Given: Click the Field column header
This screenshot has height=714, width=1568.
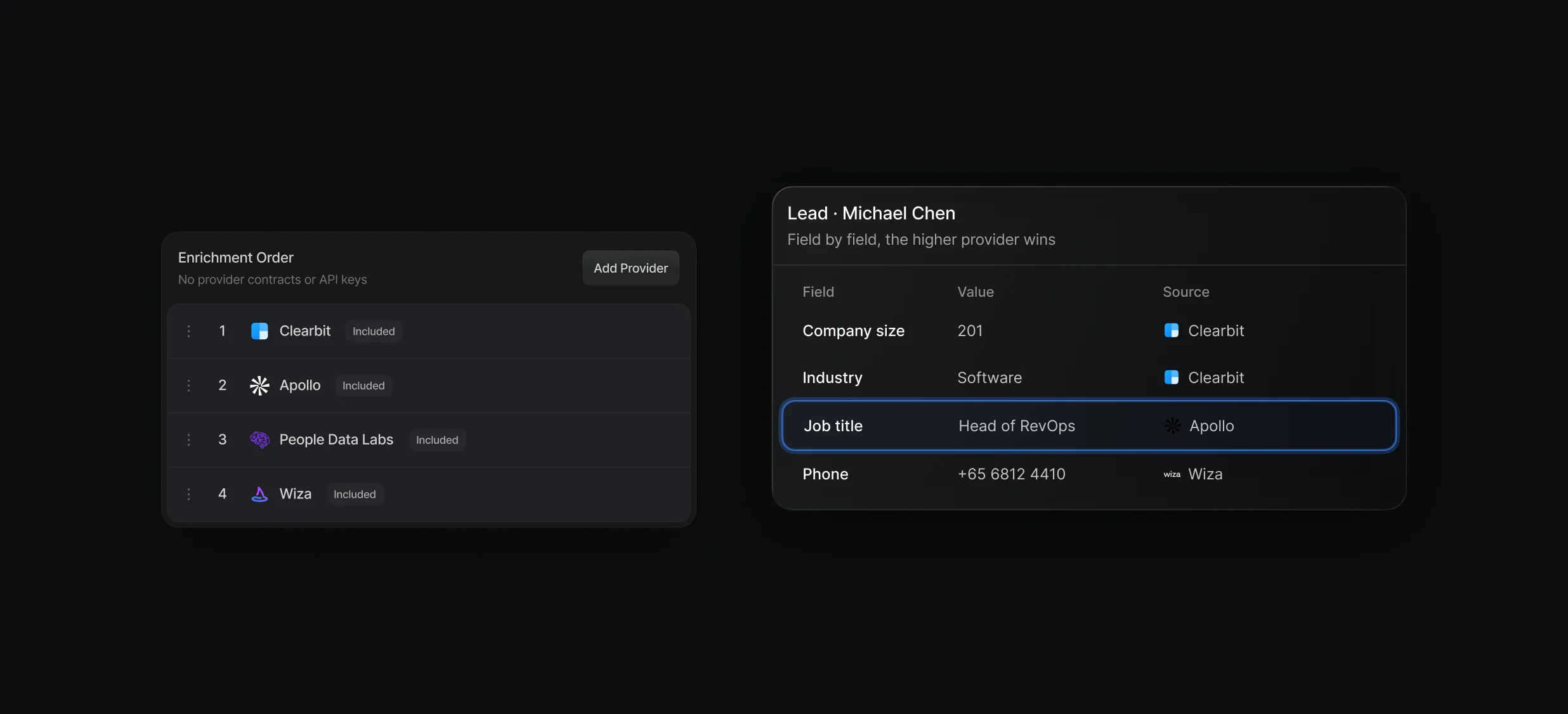Looking at the screenshot, I should 818,292.
